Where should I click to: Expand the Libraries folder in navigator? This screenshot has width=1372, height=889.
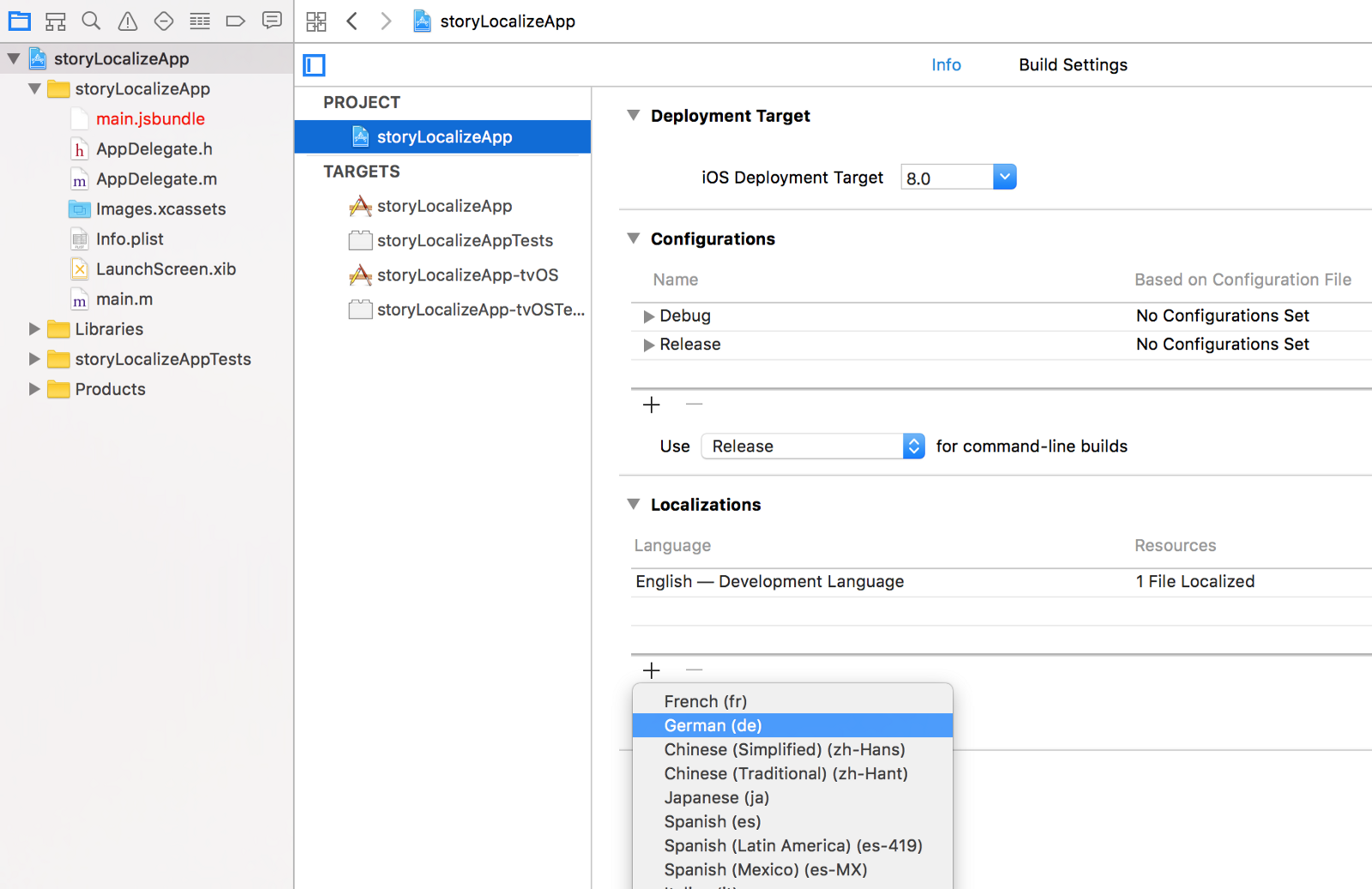(x=34, y=329)
